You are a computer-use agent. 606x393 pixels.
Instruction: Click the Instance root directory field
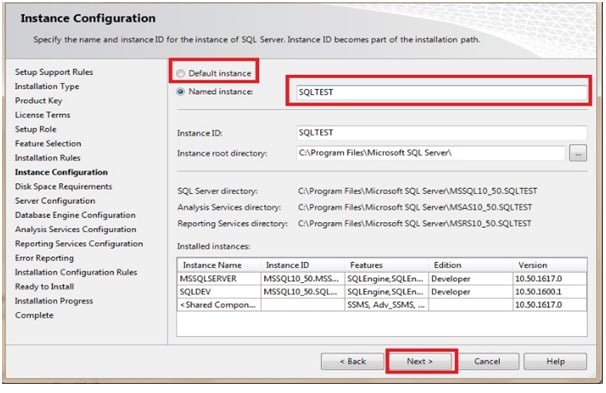431,153
